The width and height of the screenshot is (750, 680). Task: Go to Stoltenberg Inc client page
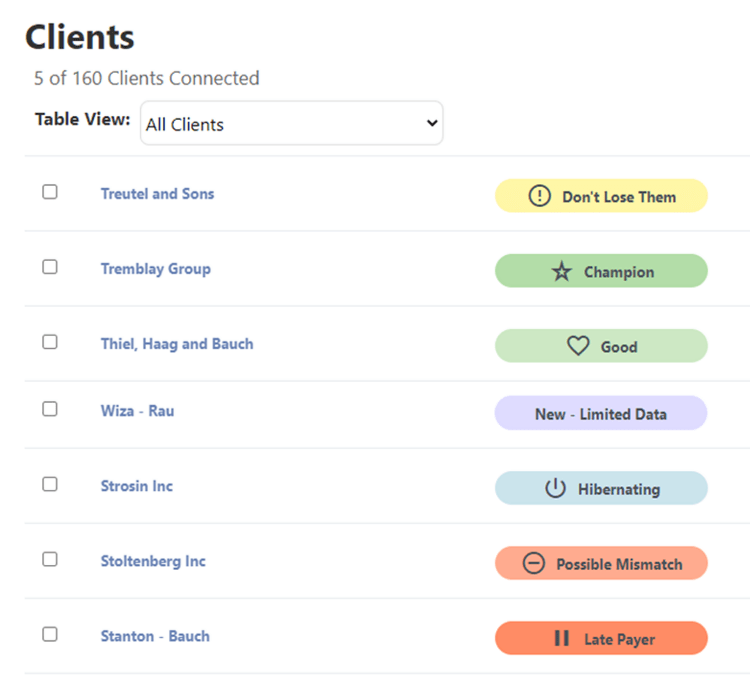tap(153, 561)
